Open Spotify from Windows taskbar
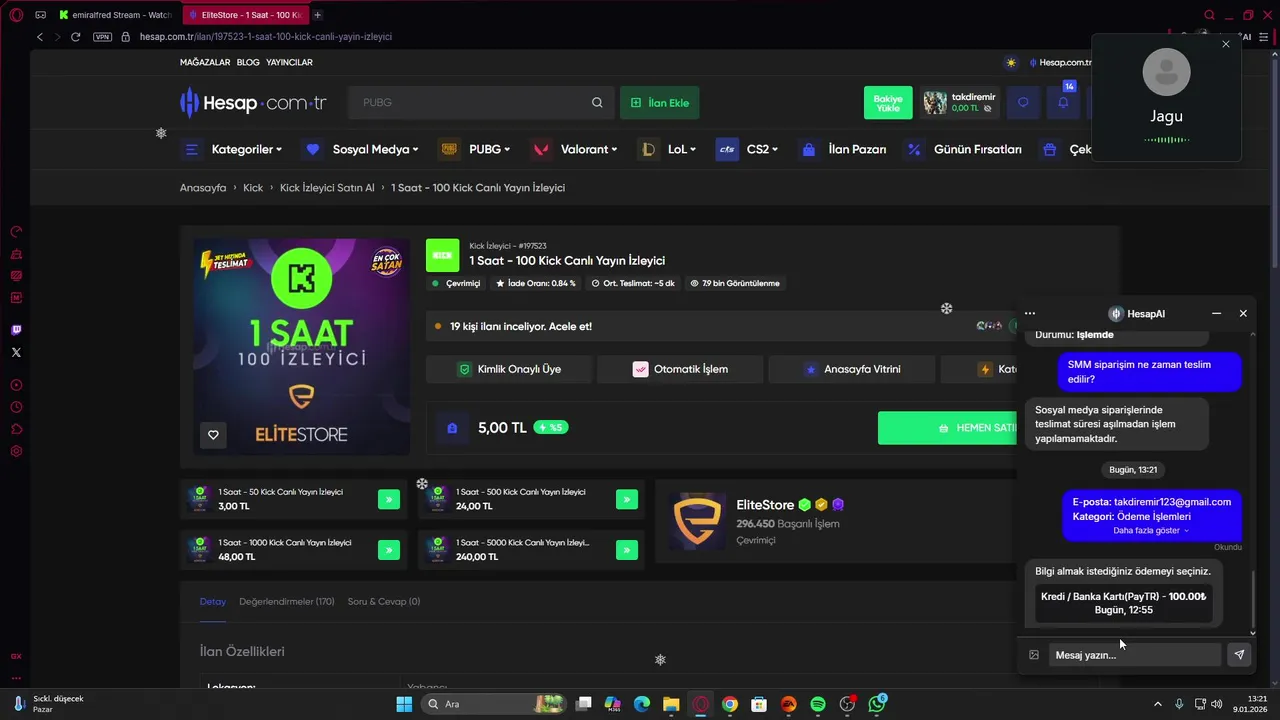1280x720 pixels. click(x=818, y=704)
